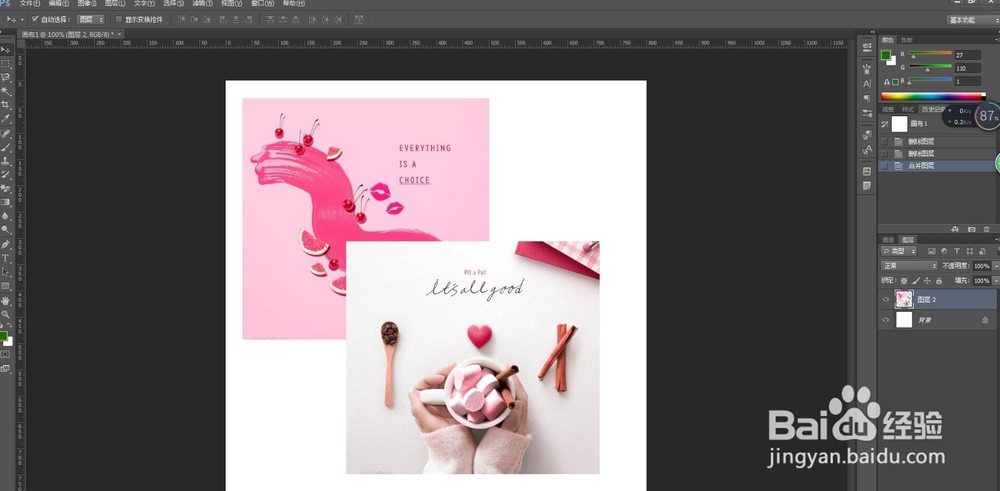This screenshot has height=491, width=1000.
Task: Filter layers by smart object icon
Action: (983, 251)
